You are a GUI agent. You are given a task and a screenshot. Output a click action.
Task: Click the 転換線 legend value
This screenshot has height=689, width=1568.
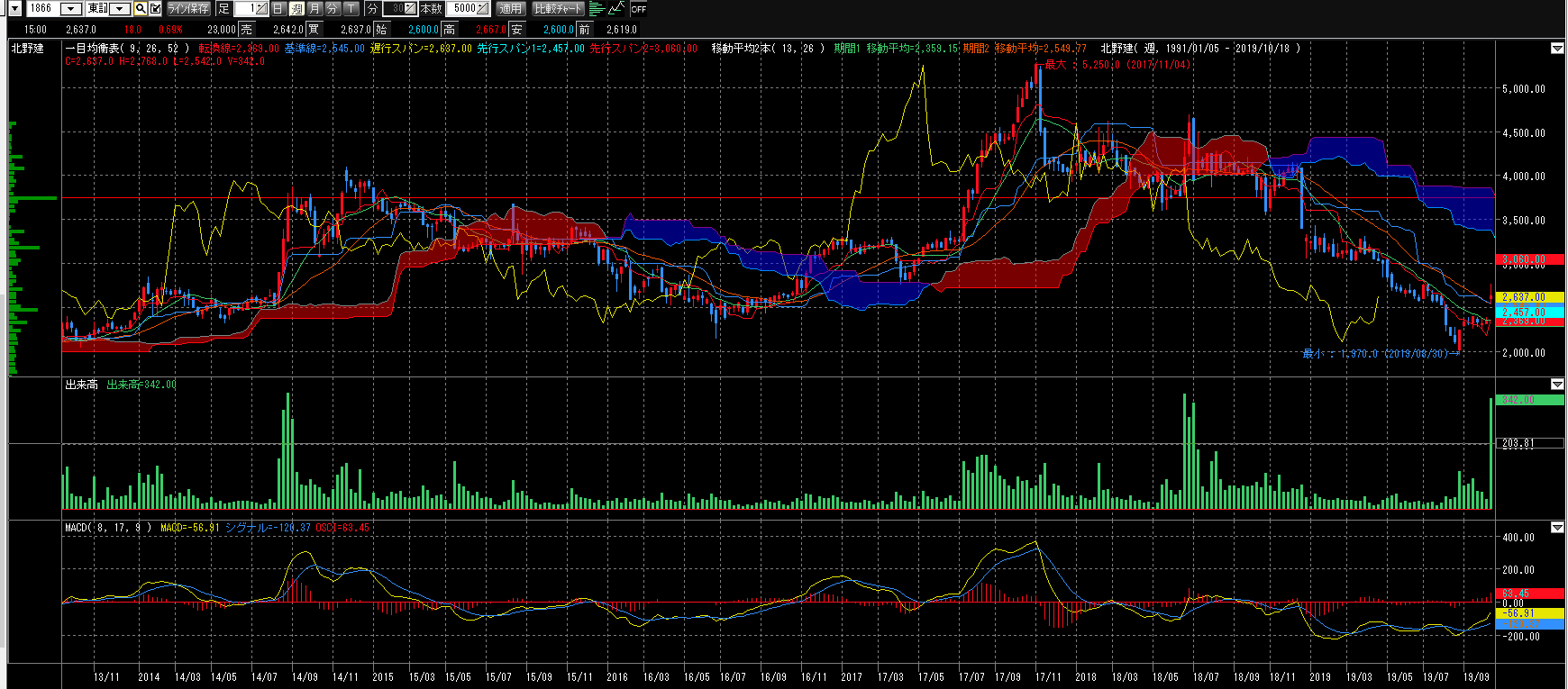pyautogui.click(x=239, y=49)
